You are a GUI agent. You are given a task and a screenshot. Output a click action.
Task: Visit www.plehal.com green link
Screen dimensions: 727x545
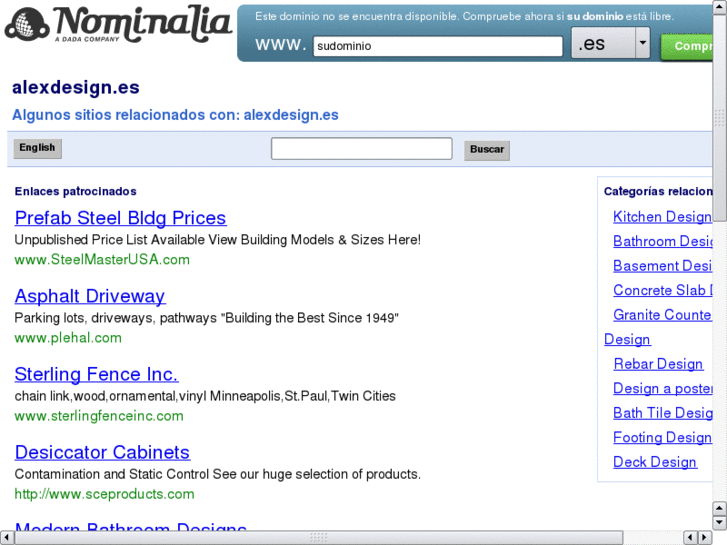68,338
